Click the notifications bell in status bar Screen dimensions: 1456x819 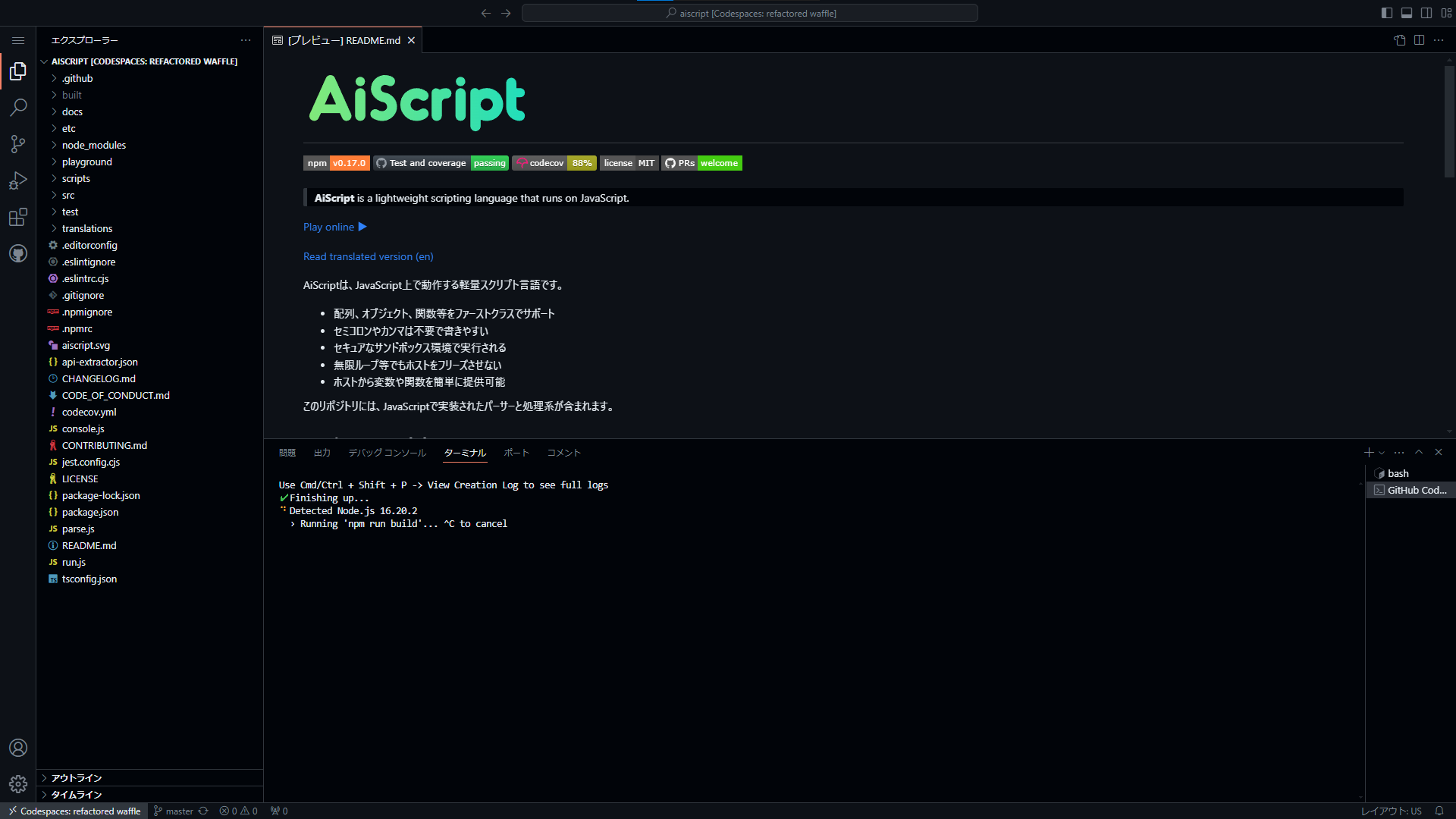1439,811
